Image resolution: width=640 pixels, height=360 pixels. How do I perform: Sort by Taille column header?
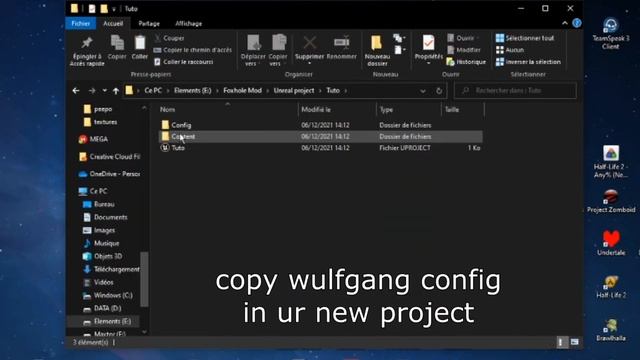click(452, 109)
